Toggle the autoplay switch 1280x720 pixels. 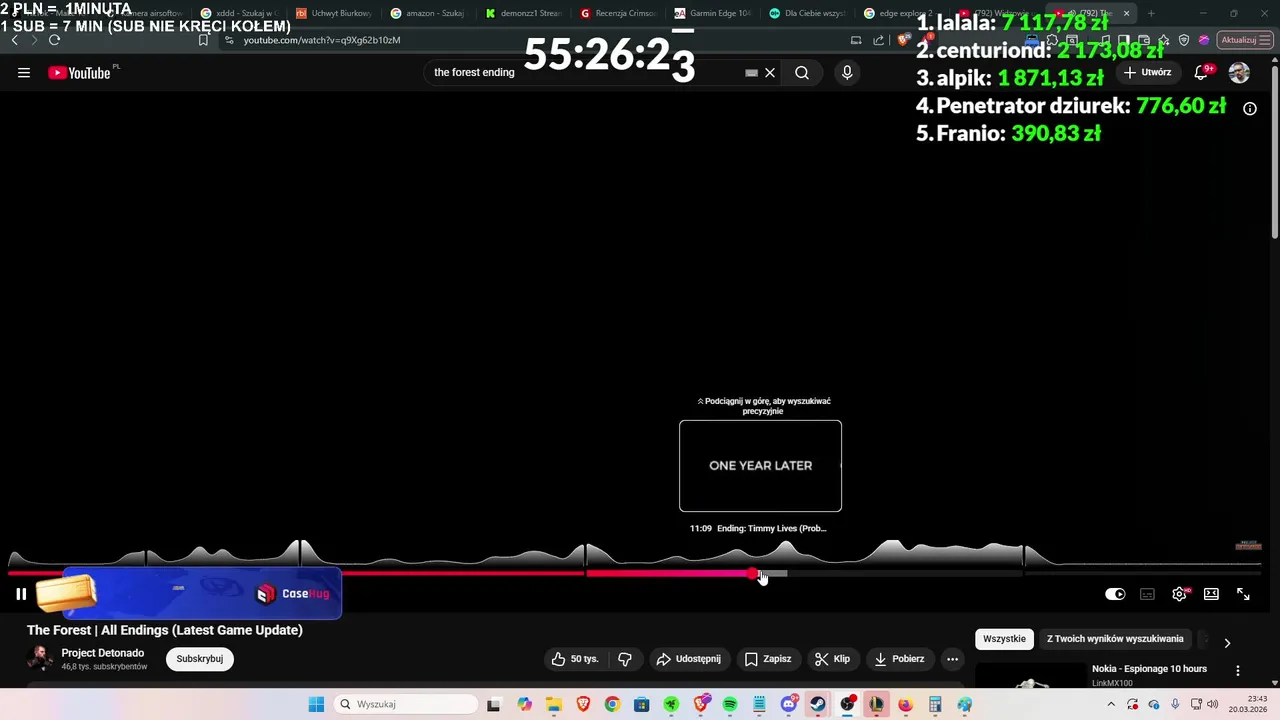point(1115,594)
